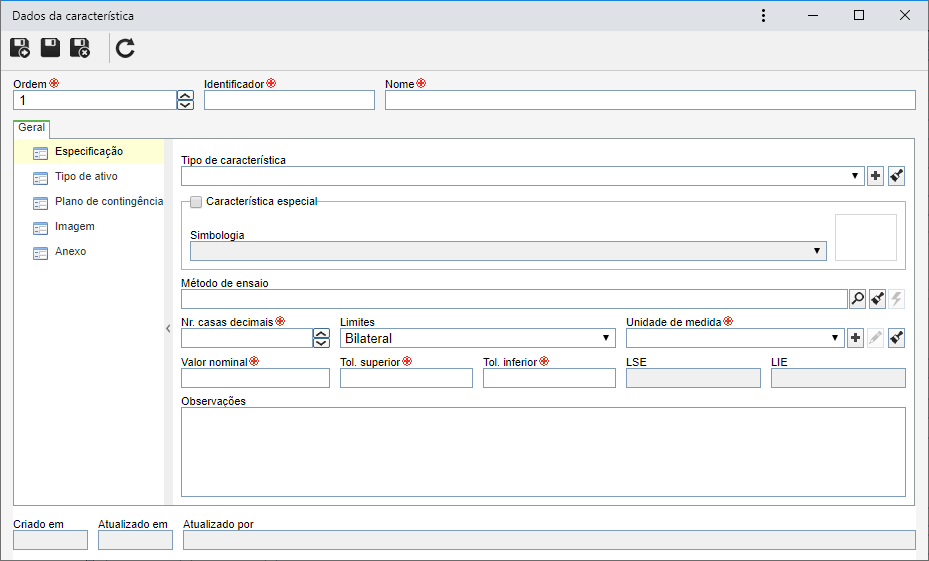Open the Simbologia dropdown

508,251
